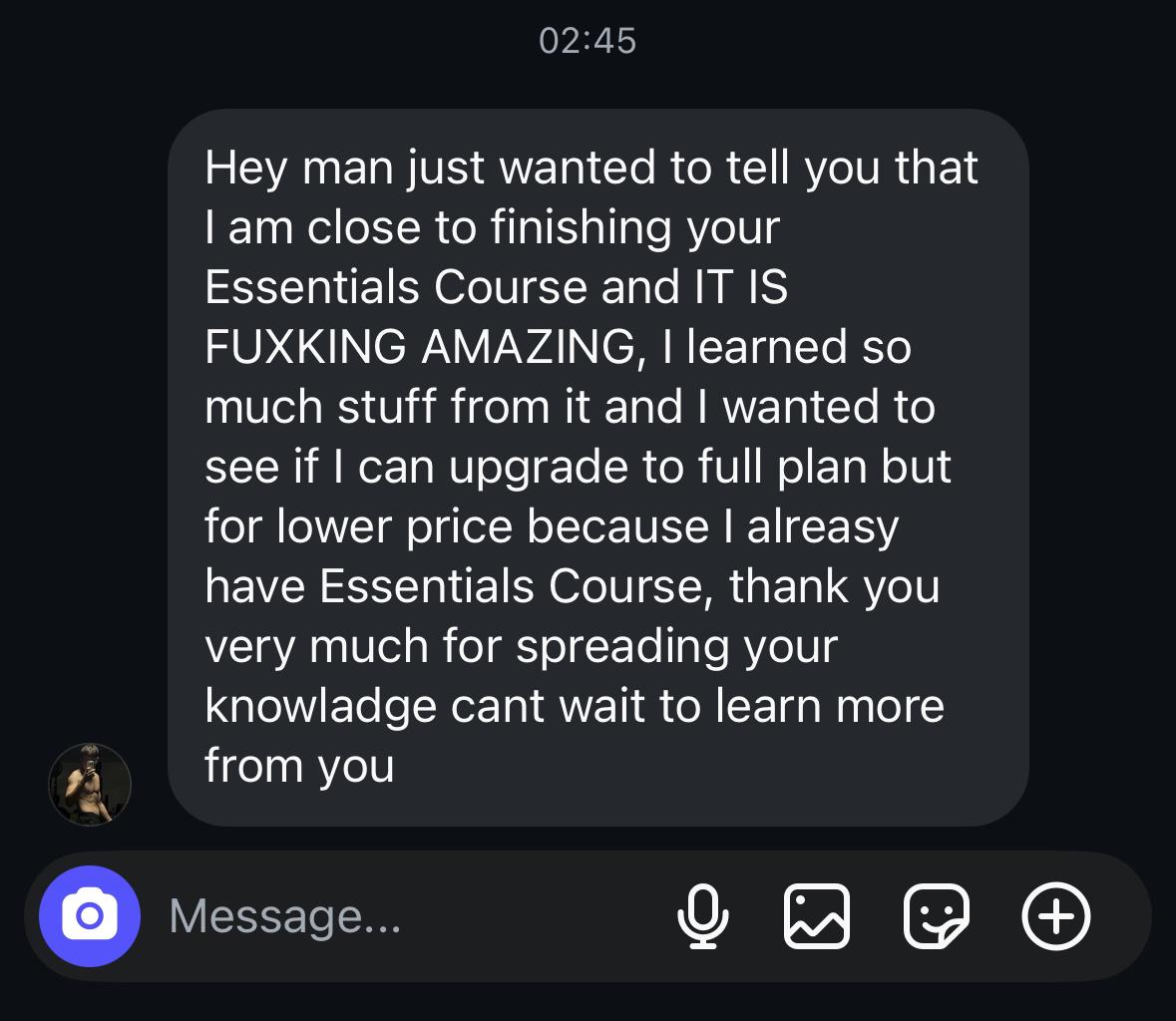Viewport: 1176px width, 1021px height.
Task: Open the photo gallery picker icon
Action: (817, 916)
